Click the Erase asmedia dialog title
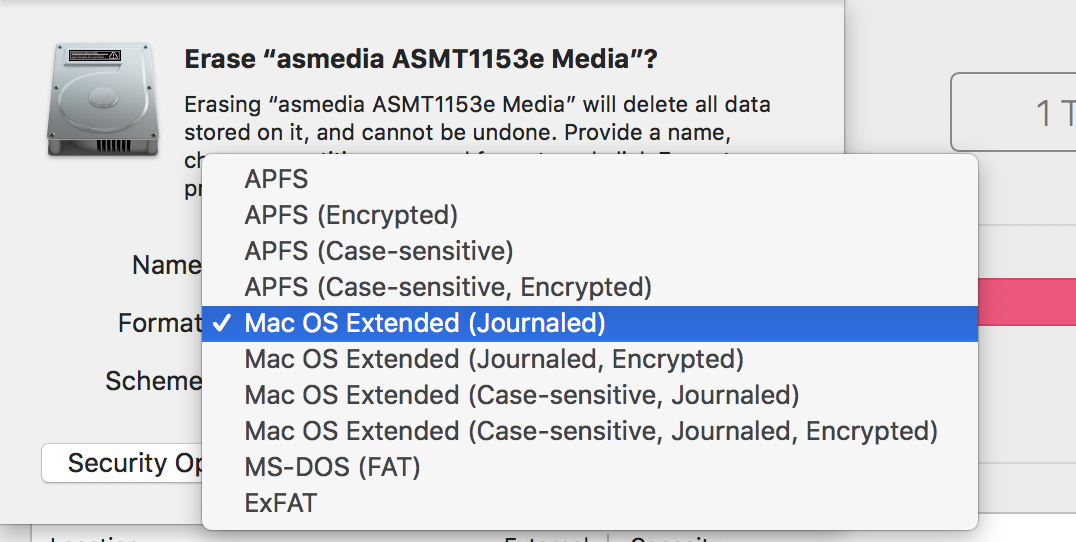Image resolution: width=1076 pixels, height=542 pixels. [421, 59]
